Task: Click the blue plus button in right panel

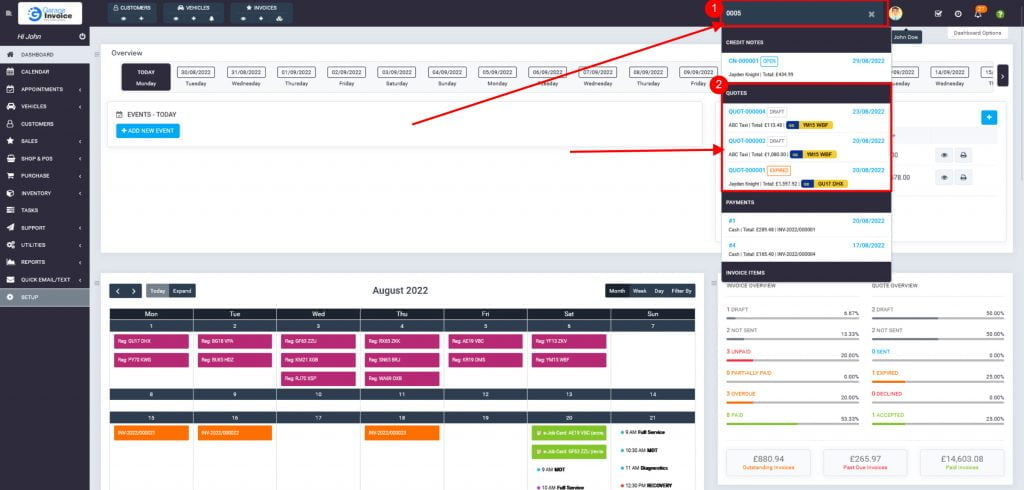Action: (989, 117)
